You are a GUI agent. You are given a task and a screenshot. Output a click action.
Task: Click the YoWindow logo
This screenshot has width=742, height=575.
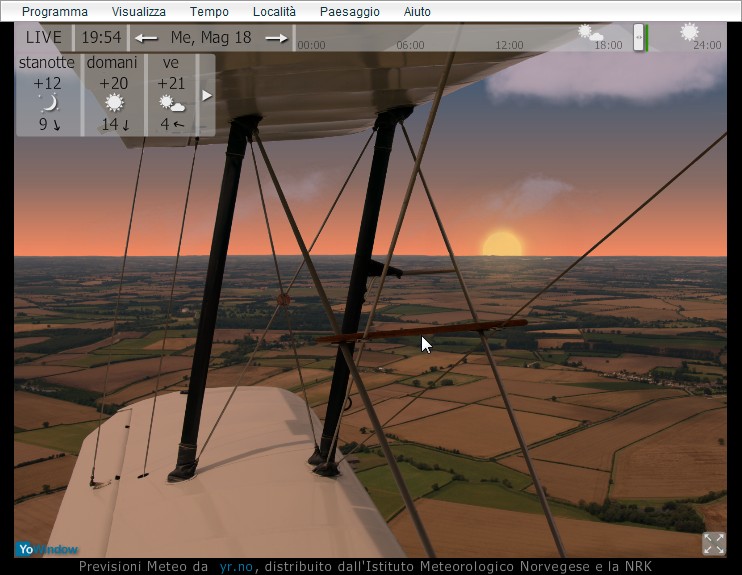47,549
